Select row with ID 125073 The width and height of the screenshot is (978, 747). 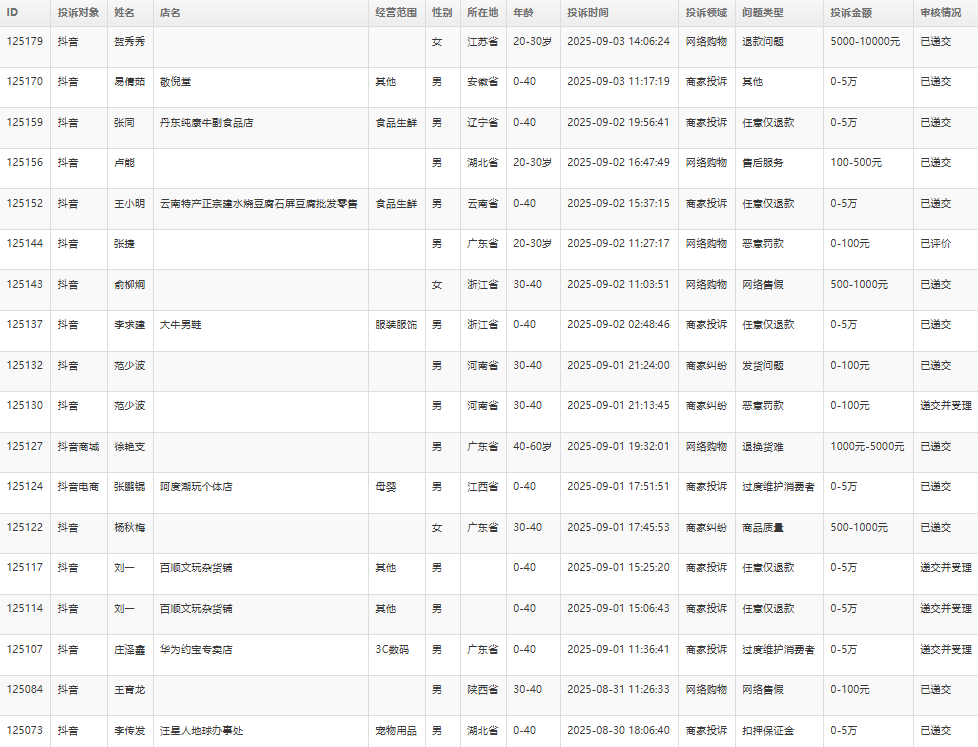[25, 731]
